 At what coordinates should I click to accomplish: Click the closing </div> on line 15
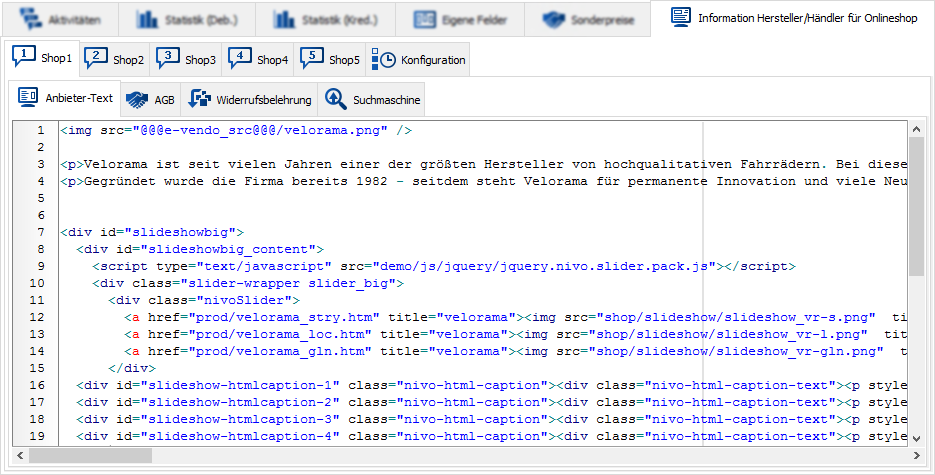click(x=132, y=368)
